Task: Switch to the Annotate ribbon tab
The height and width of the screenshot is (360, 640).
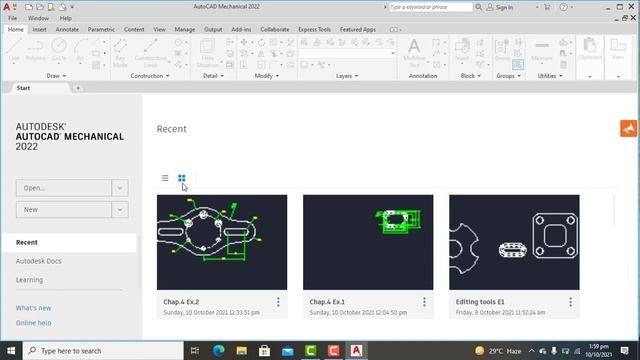Action: [x=67, y=29]
